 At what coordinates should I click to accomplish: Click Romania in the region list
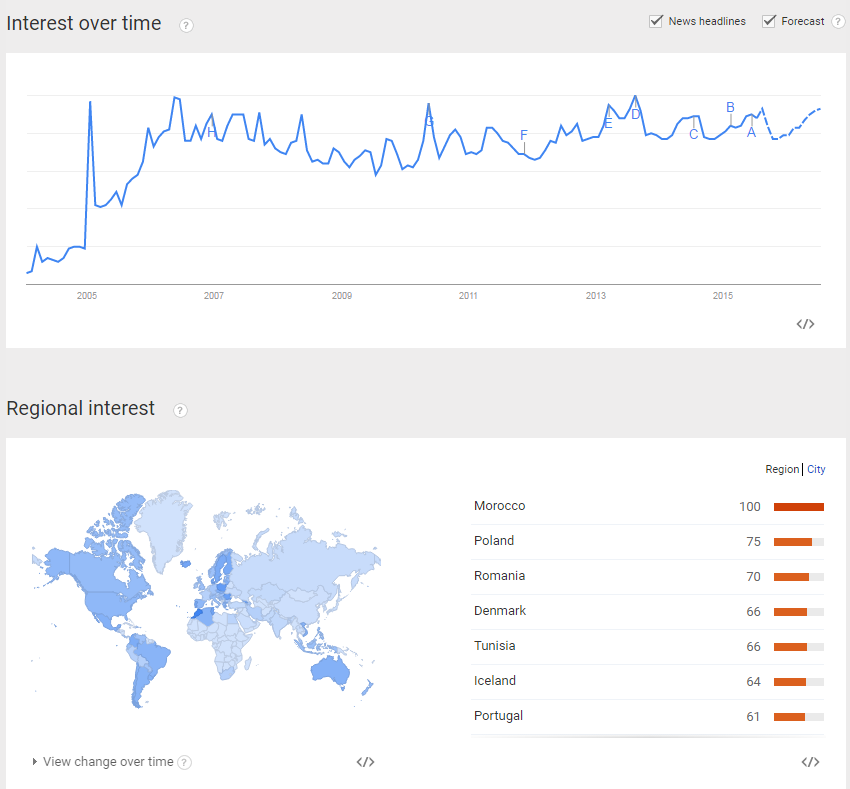(499, 576)
